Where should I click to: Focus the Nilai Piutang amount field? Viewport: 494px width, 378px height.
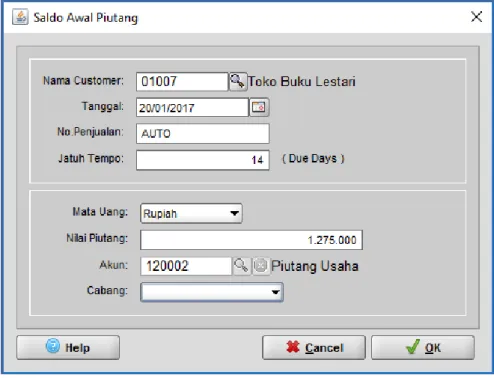point(251,240)
